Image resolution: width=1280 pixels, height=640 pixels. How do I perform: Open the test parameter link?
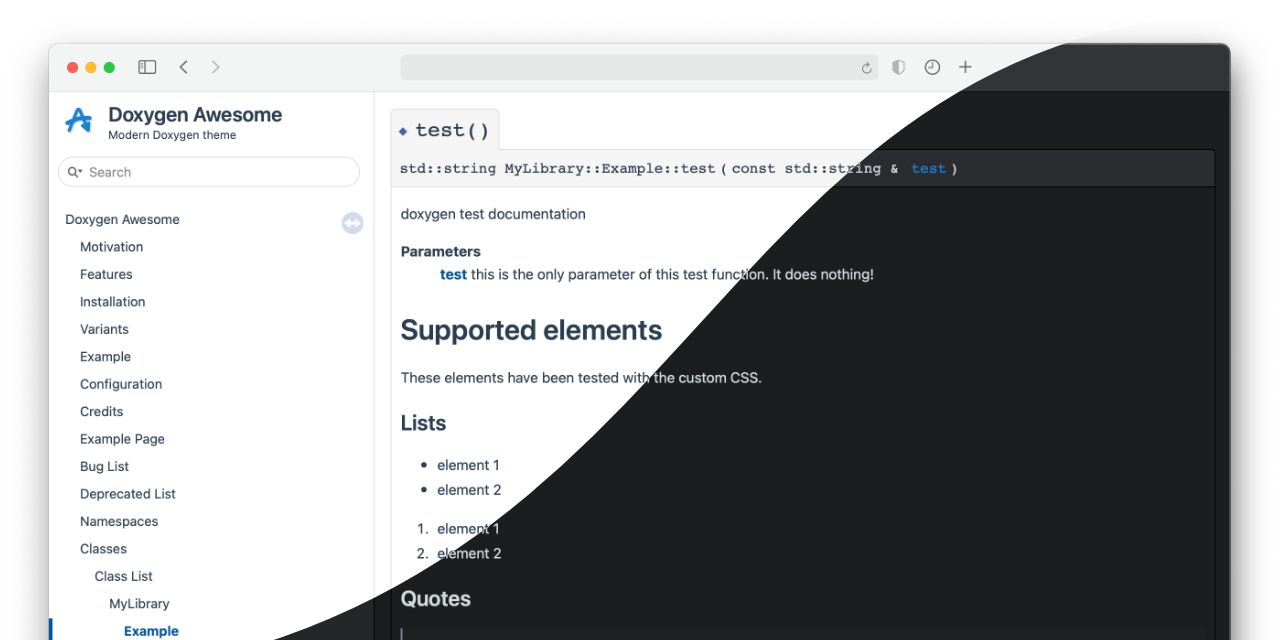[x=453, y=274]
